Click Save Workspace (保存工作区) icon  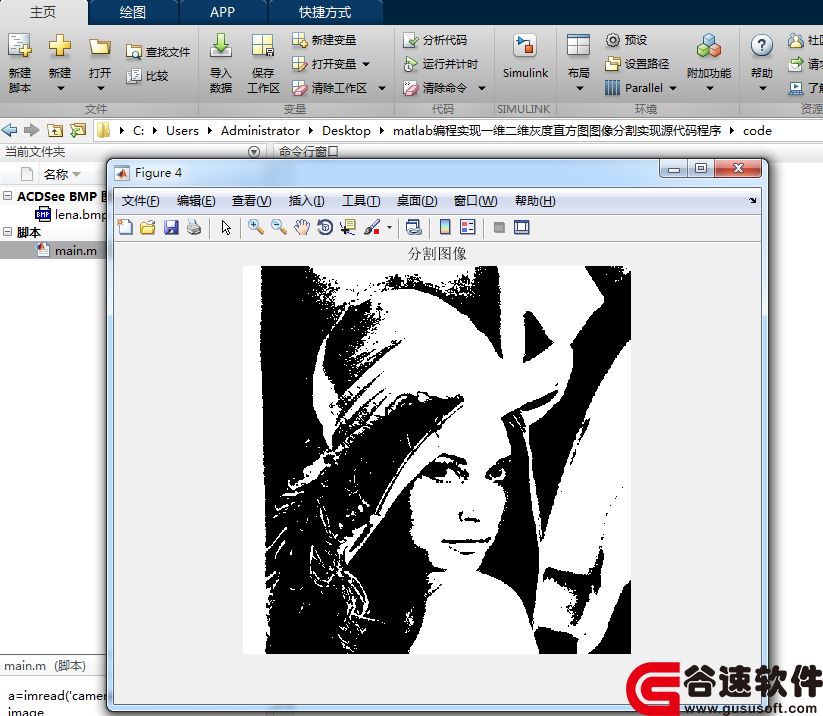coord(262,46)
